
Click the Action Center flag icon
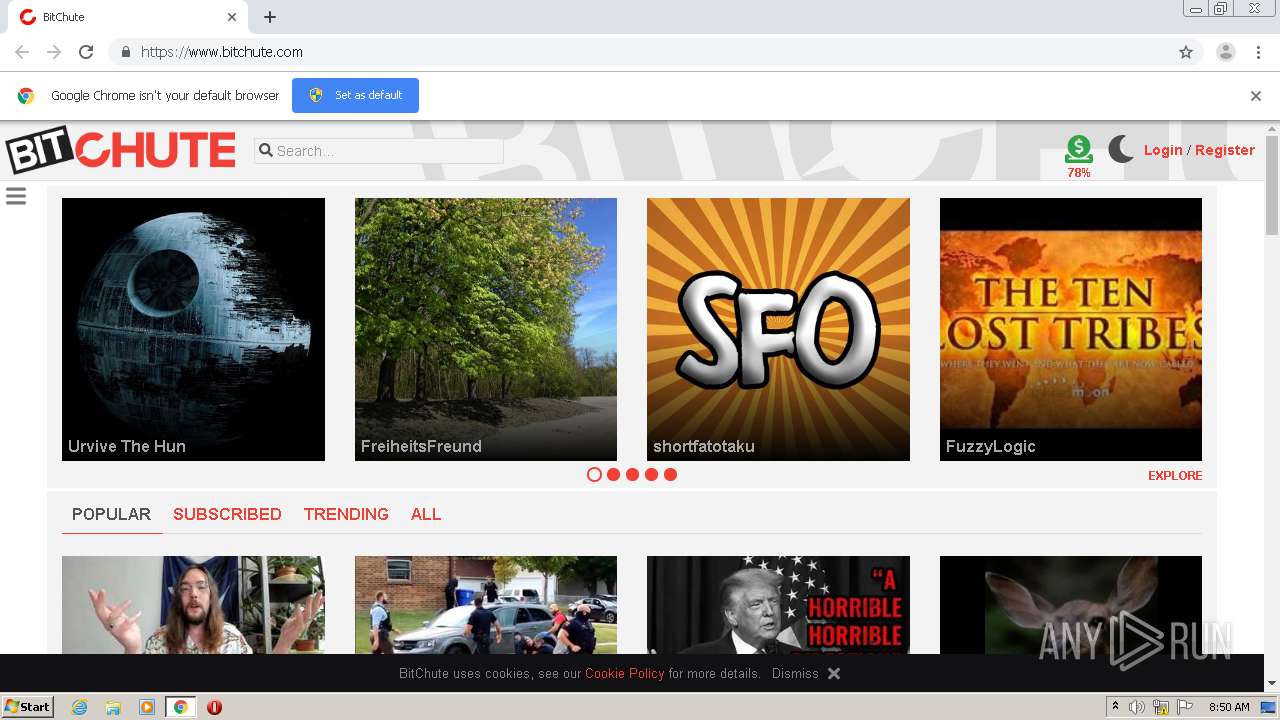click(x=1185, y=707)
